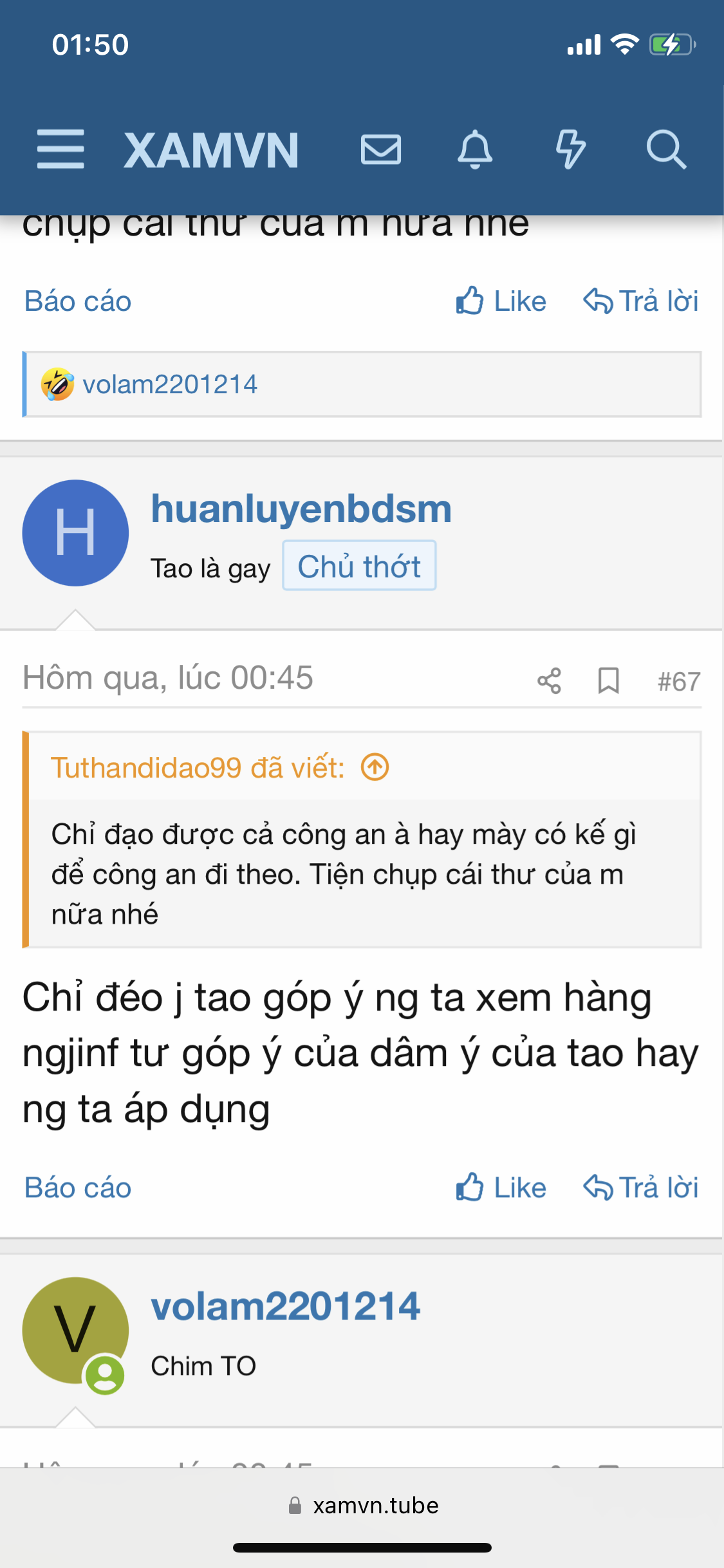The height and width of the screenshot is (1568, 724).
Task: Open post number #67 permalink
Action: tap(679, 681)
